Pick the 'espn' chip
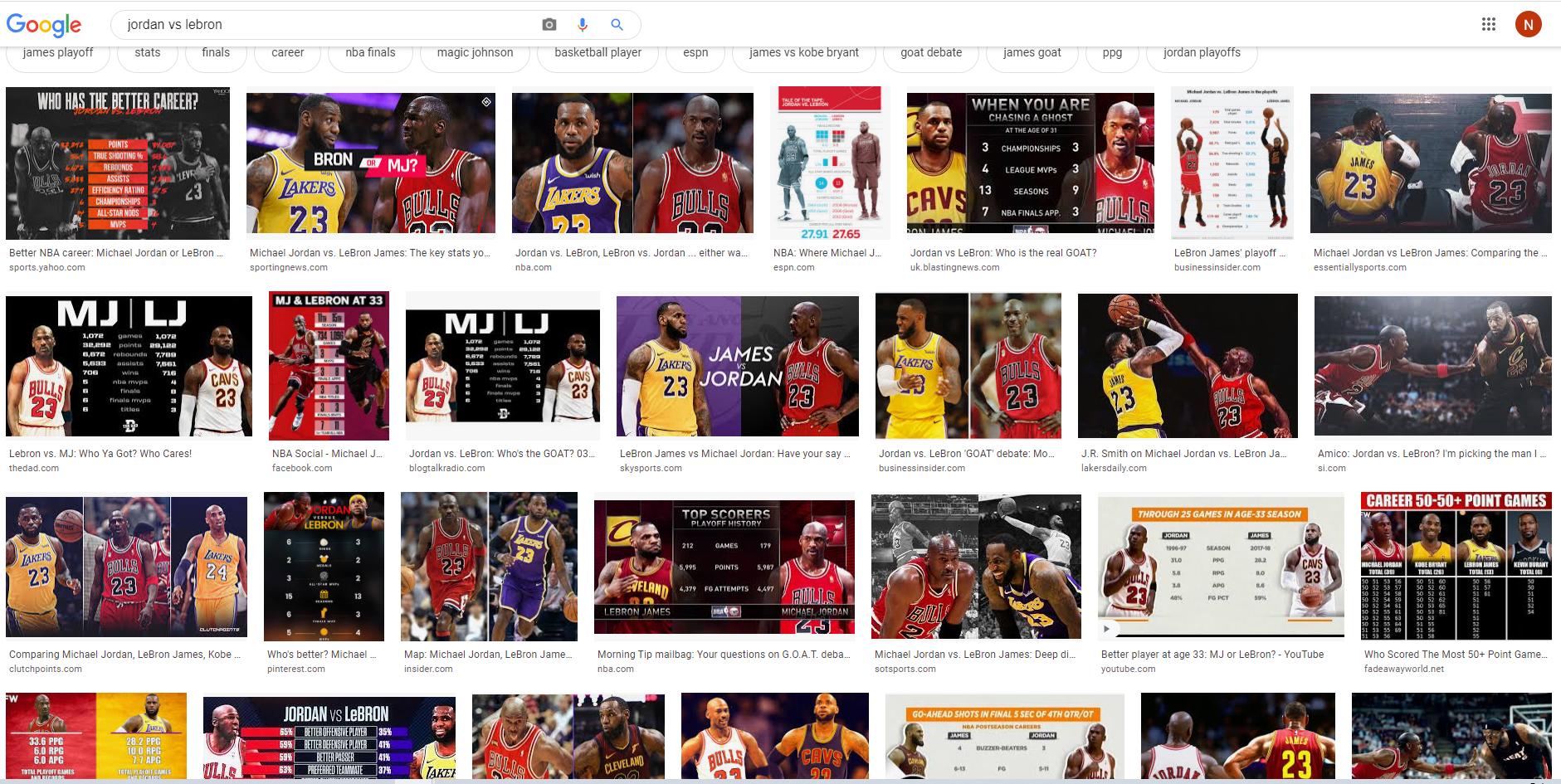Screen dimensions: 1561x784 (x=695, y=53)
